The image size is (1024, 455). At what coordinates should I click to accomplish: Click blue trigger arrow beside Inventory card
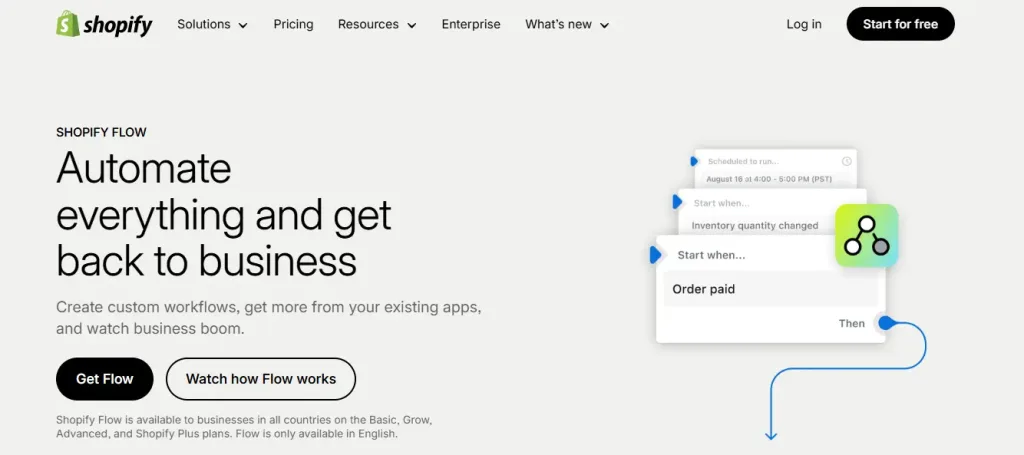click(677, 202)
